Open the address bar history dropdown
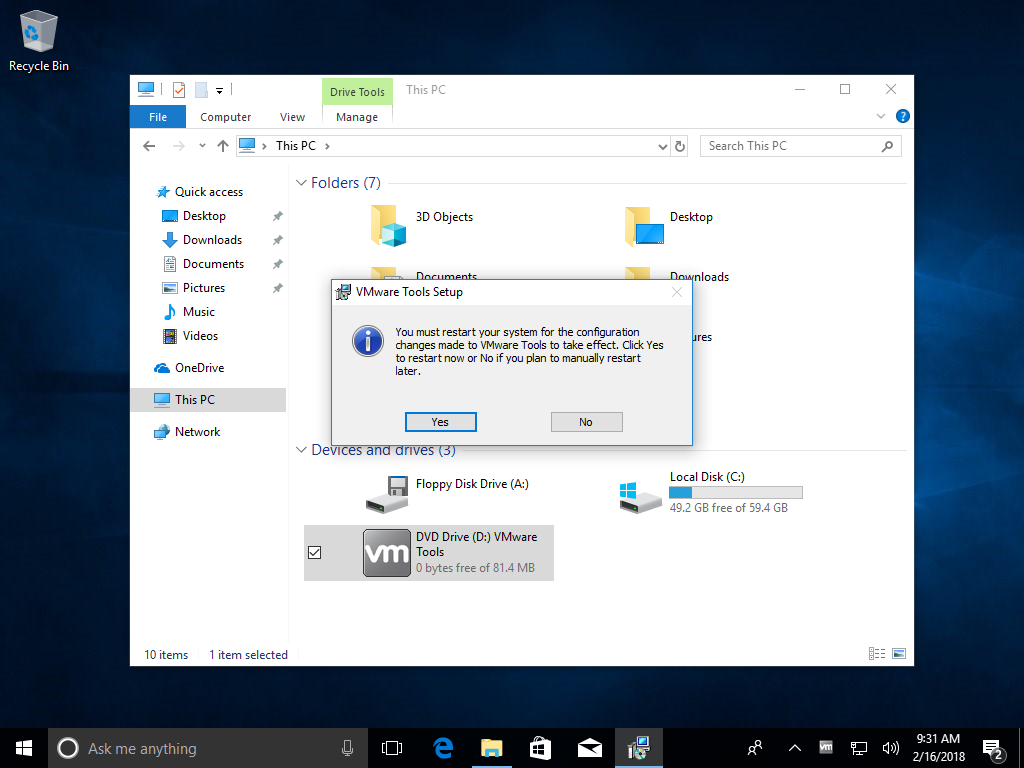Image resolution: width=1024 pixels, height=768 pixels. tap(662, 146)
